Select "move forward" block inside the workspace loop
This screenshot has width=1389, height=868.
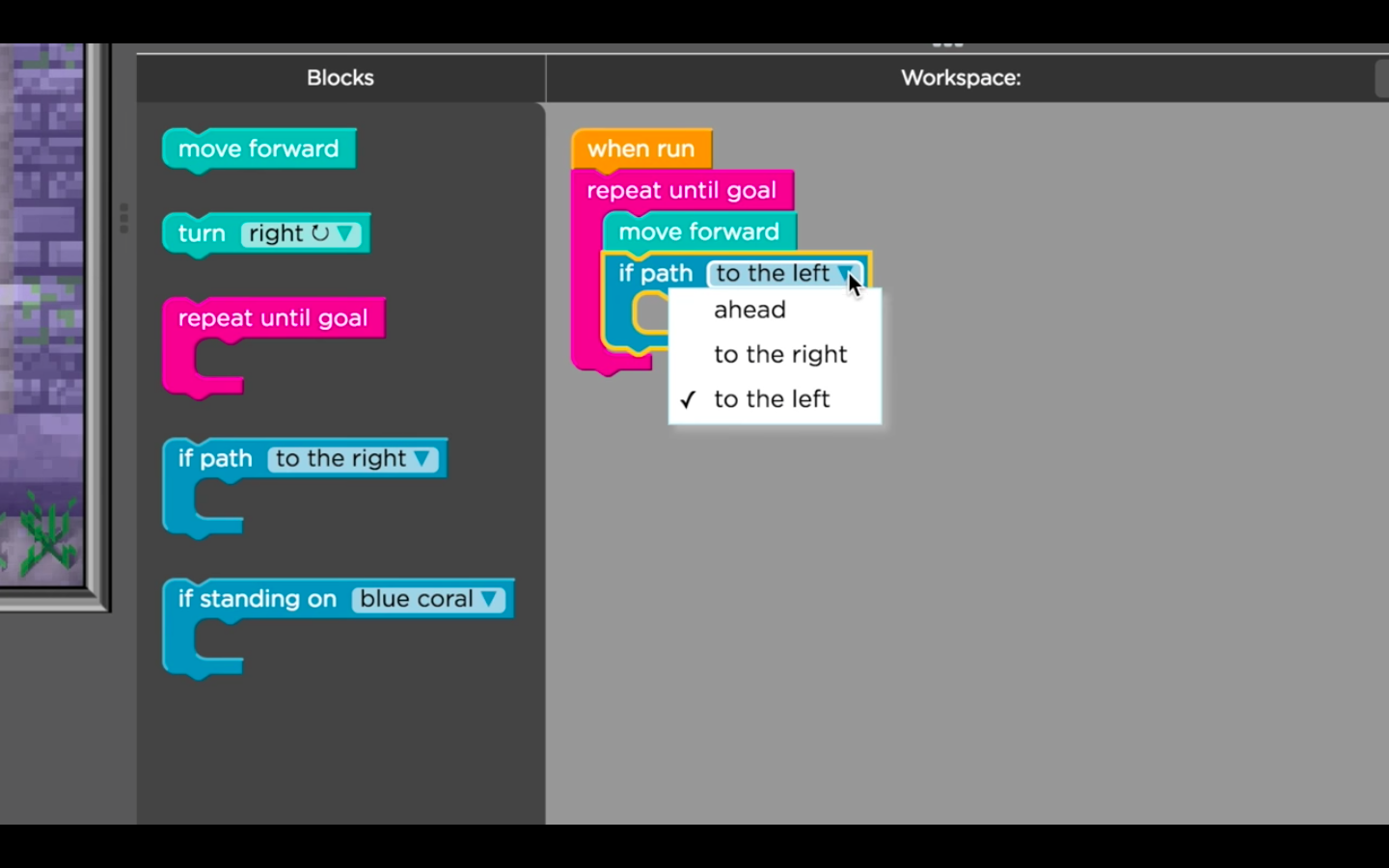698,232
